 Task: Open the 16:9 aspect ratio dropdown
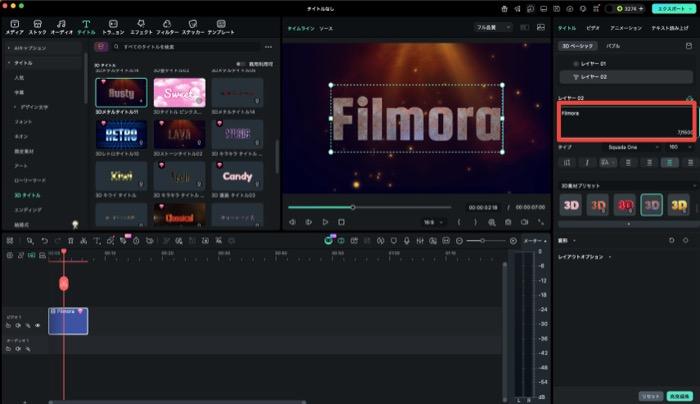click(433, 222)
